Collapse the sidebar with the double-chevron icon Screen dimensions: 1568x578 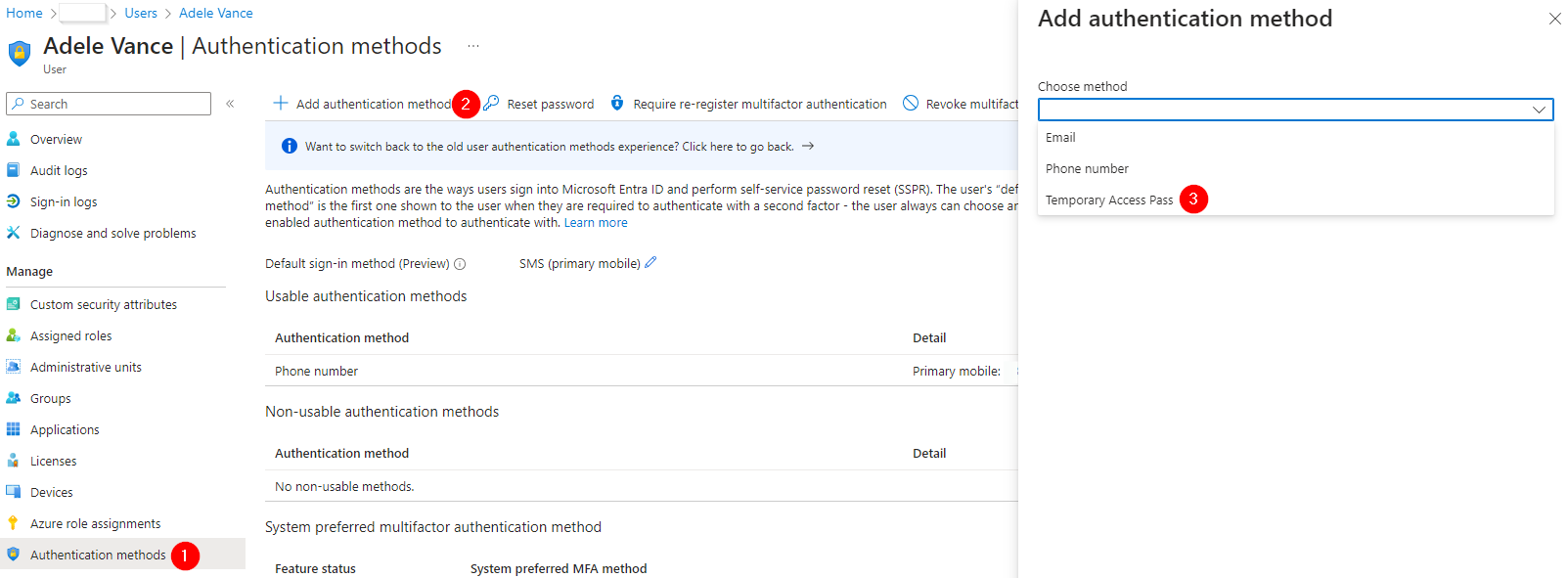click(x=230, y=104)
